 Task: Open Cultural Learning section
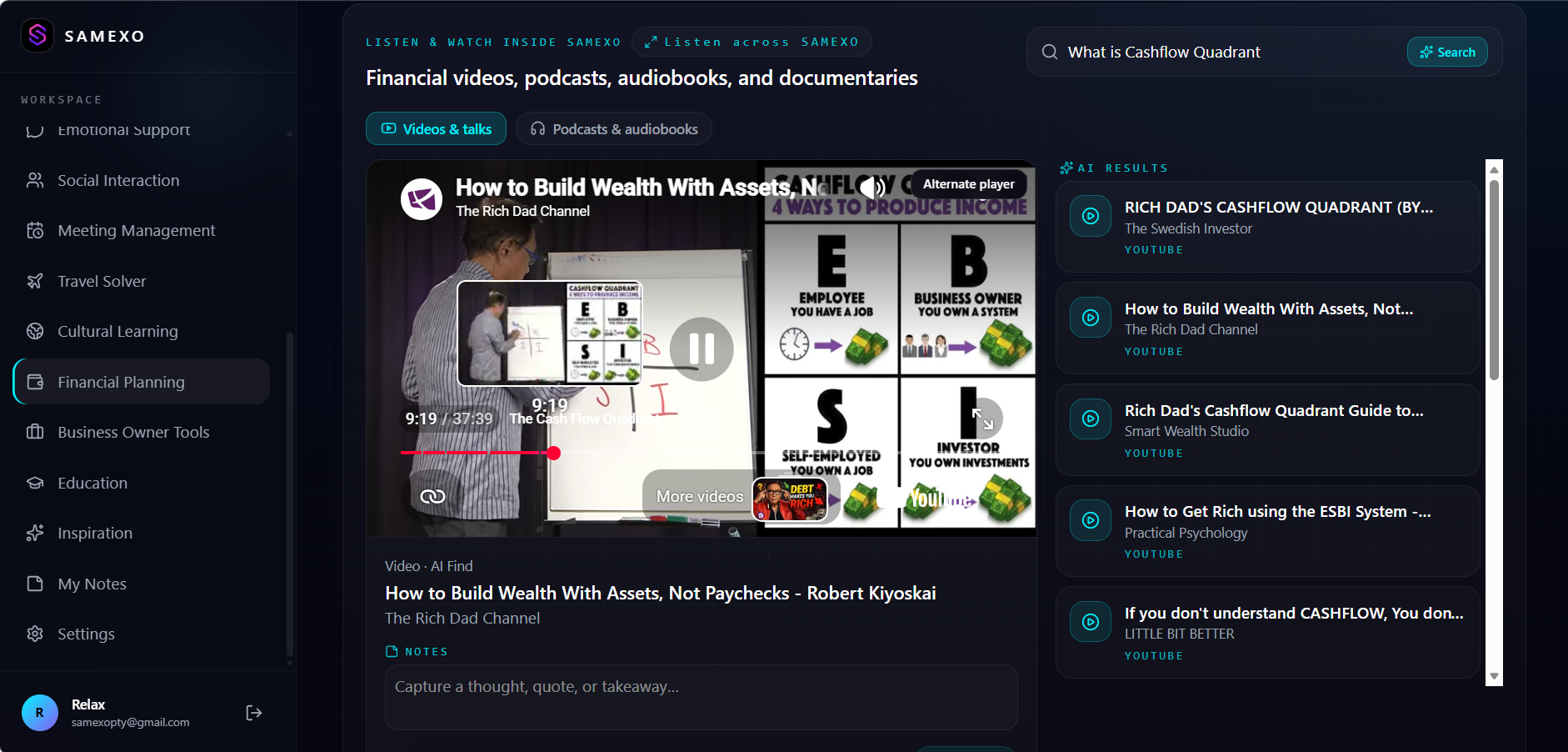coord(142,331)
